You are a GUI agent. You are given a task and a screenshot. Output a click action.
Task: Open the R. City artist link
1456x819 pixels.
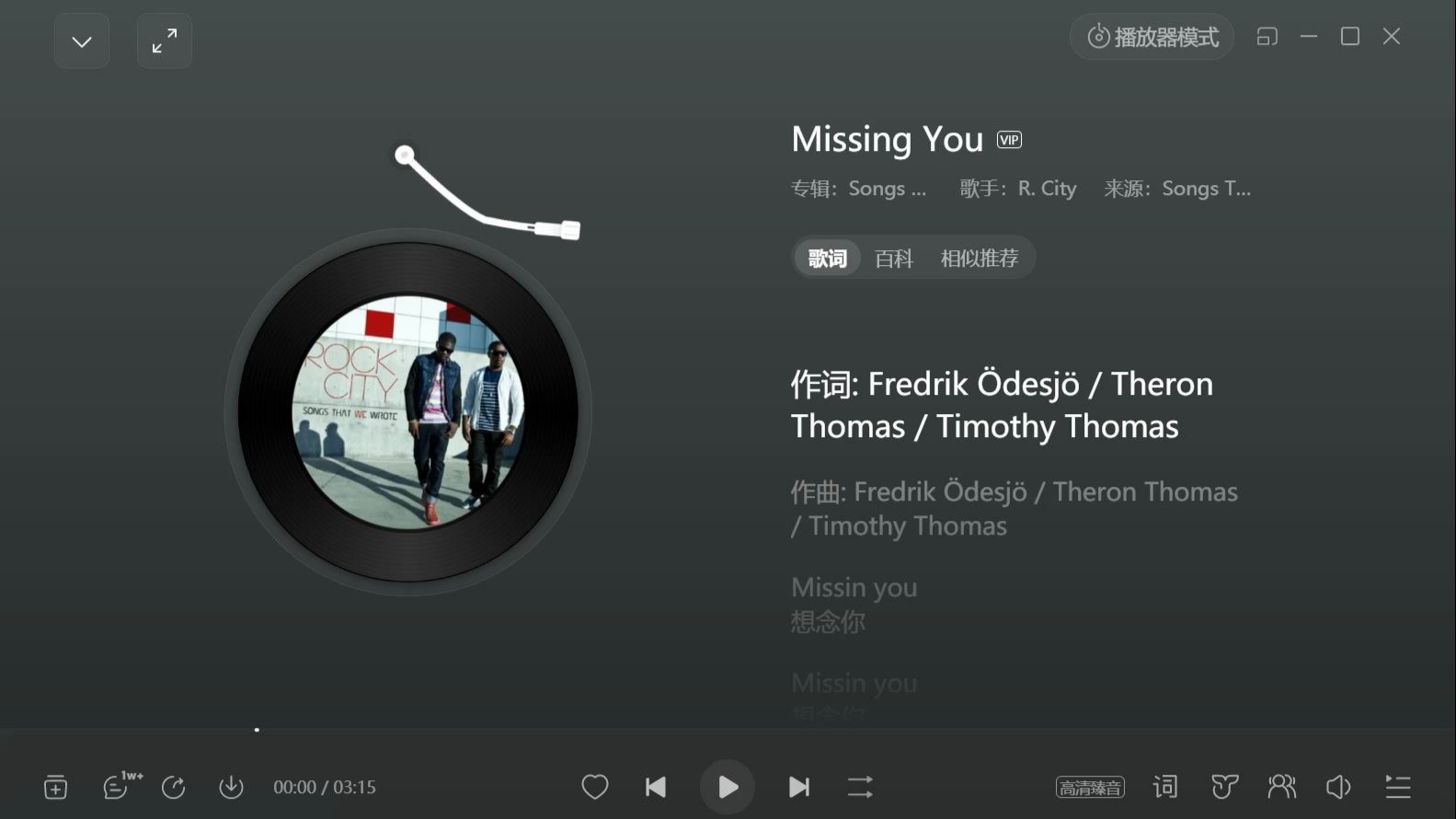1047,189
